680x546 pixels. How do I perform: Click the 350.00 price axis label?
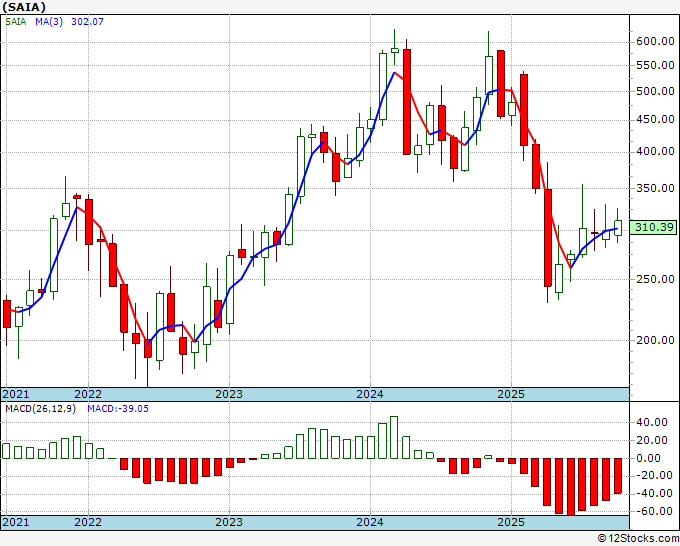coord(655,188)
